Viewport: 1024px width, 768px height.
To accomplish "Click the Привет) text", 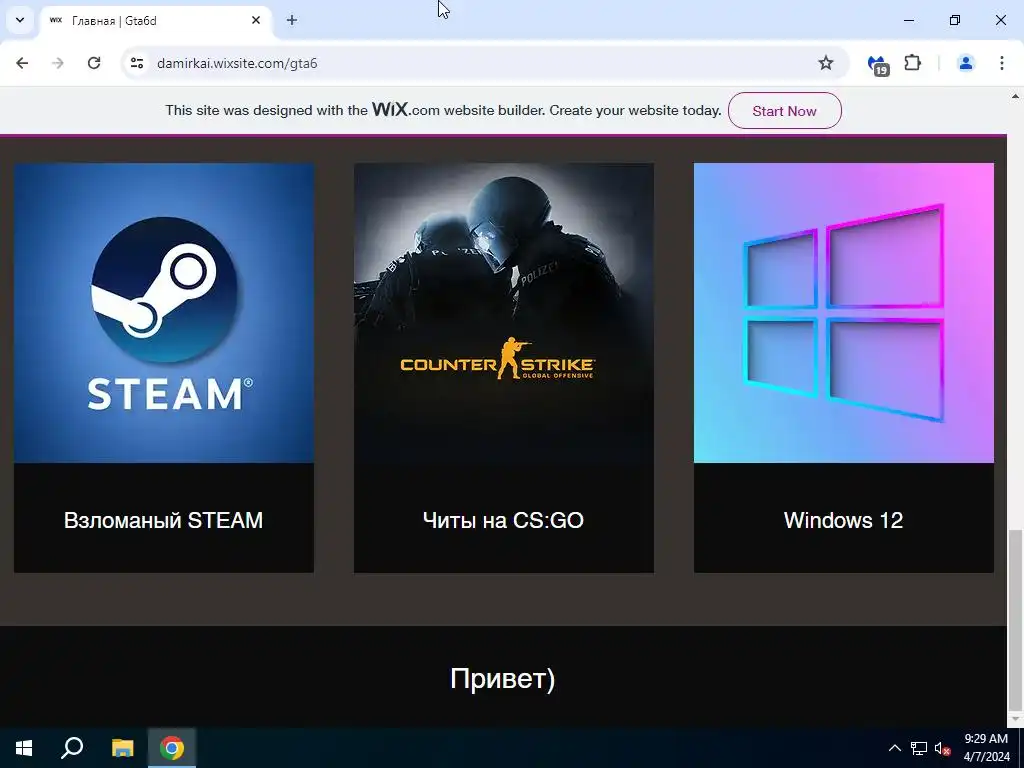I will [502, 679].
